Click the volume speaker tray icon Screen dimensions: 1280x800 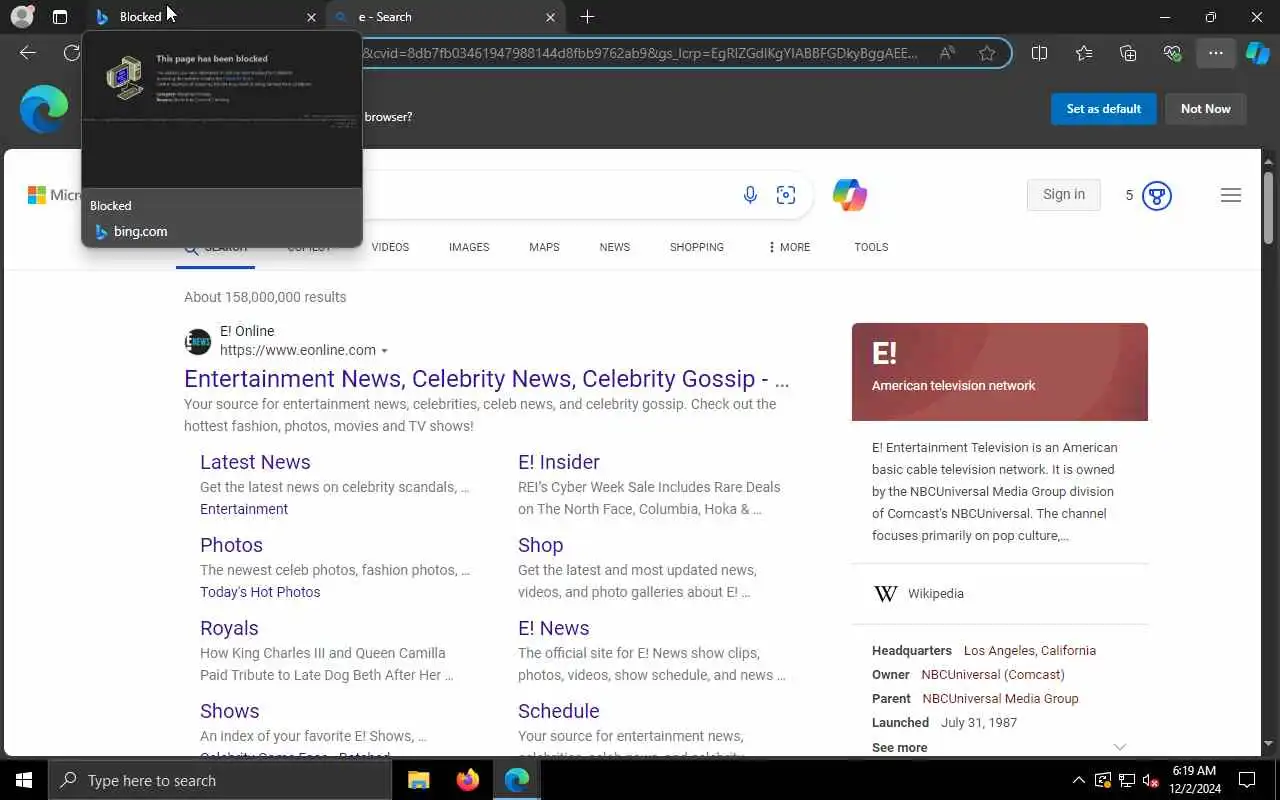pyautogui.click(x=1150, y=780)
